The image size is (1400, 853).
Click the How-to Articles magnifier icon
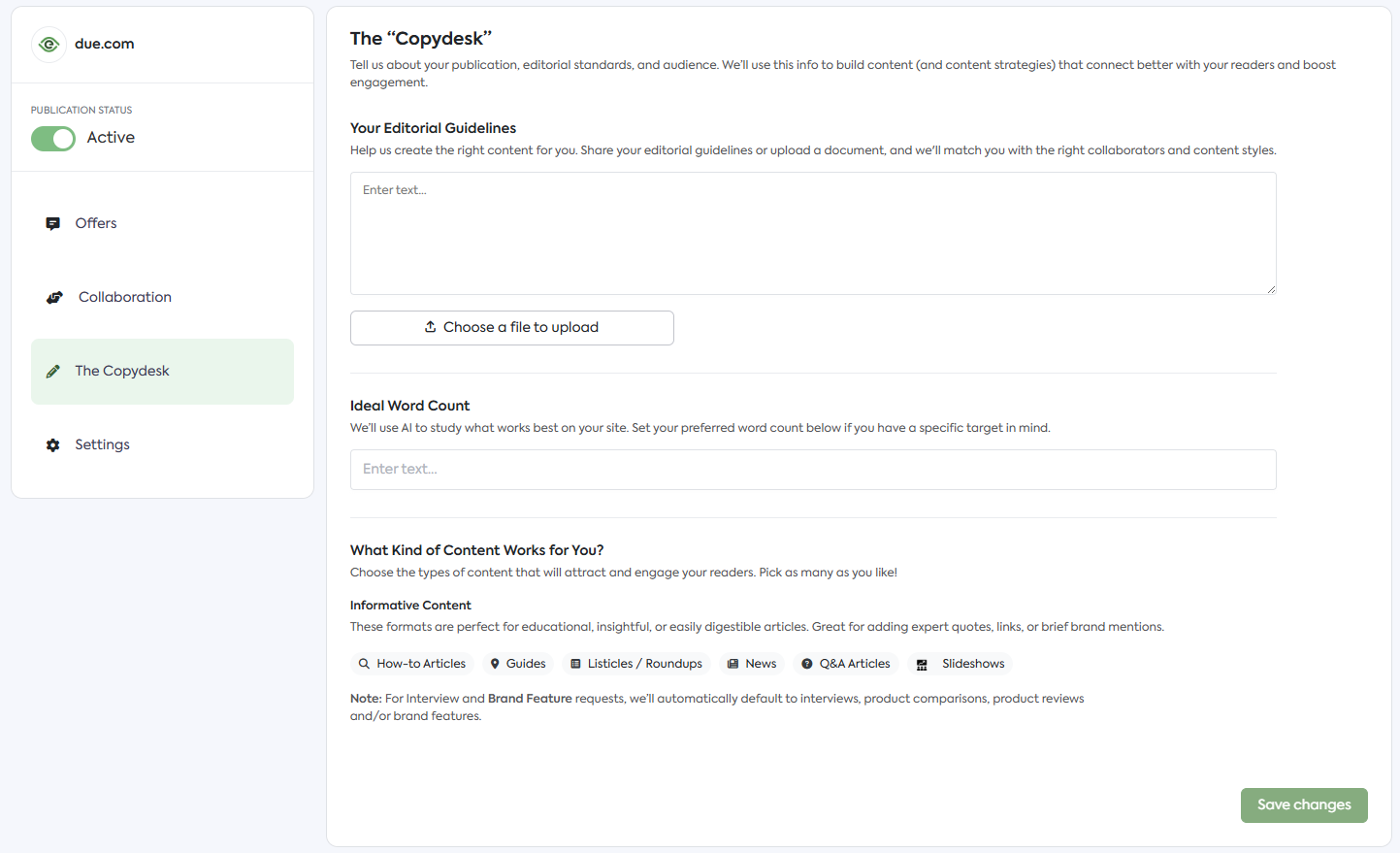coord(364,664)
